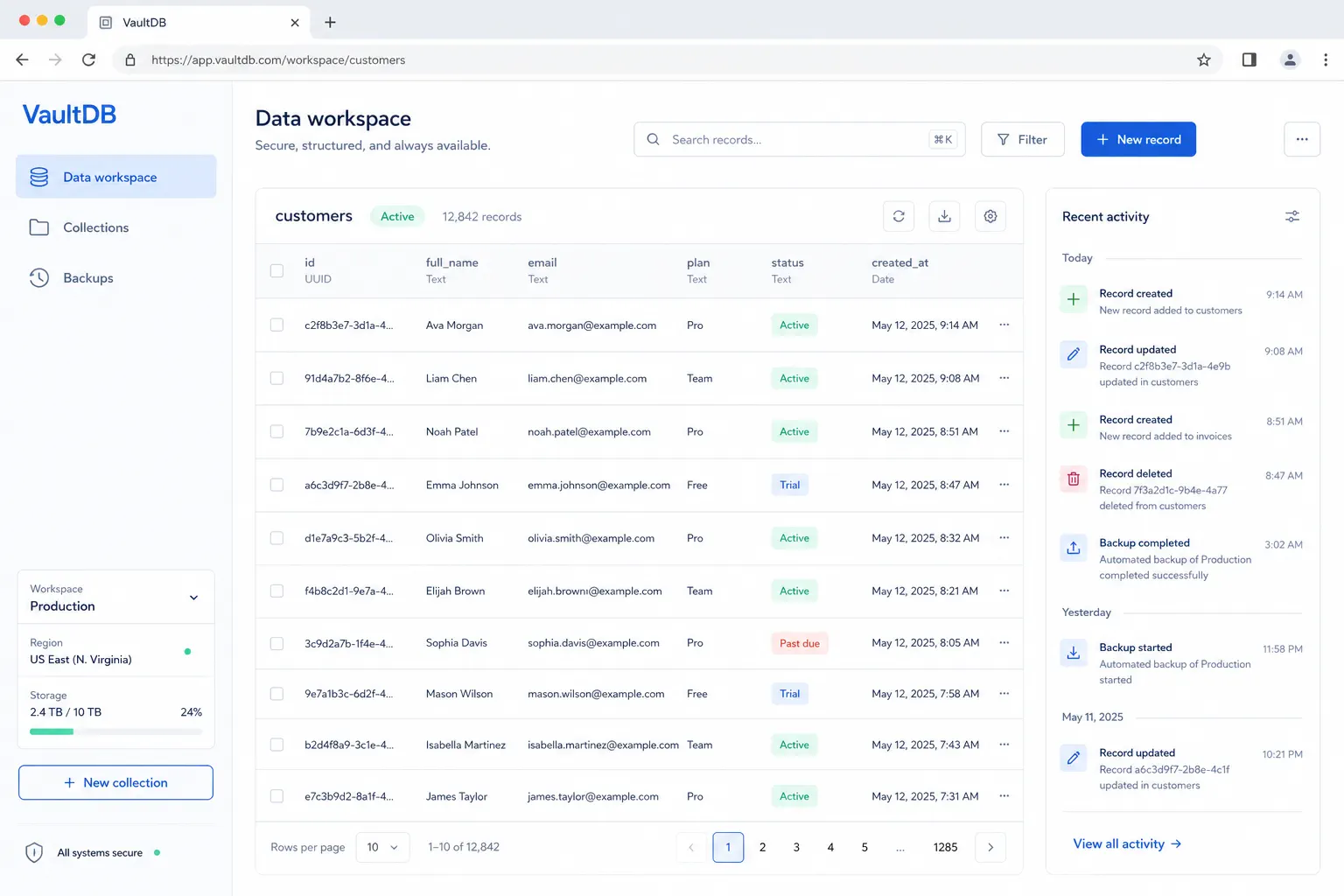Open the more options ellipsis beside New record

click(1302, 139)
